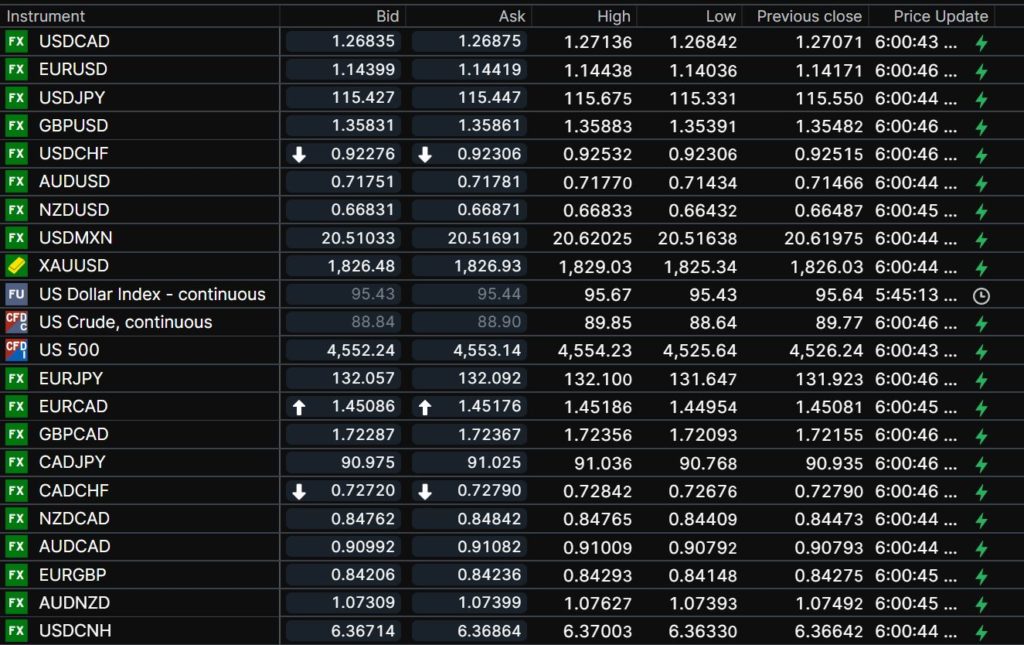Click the FX icon beside USDCNH
The height and width of the screenshot is (645, 1024).
pos(16,631)
